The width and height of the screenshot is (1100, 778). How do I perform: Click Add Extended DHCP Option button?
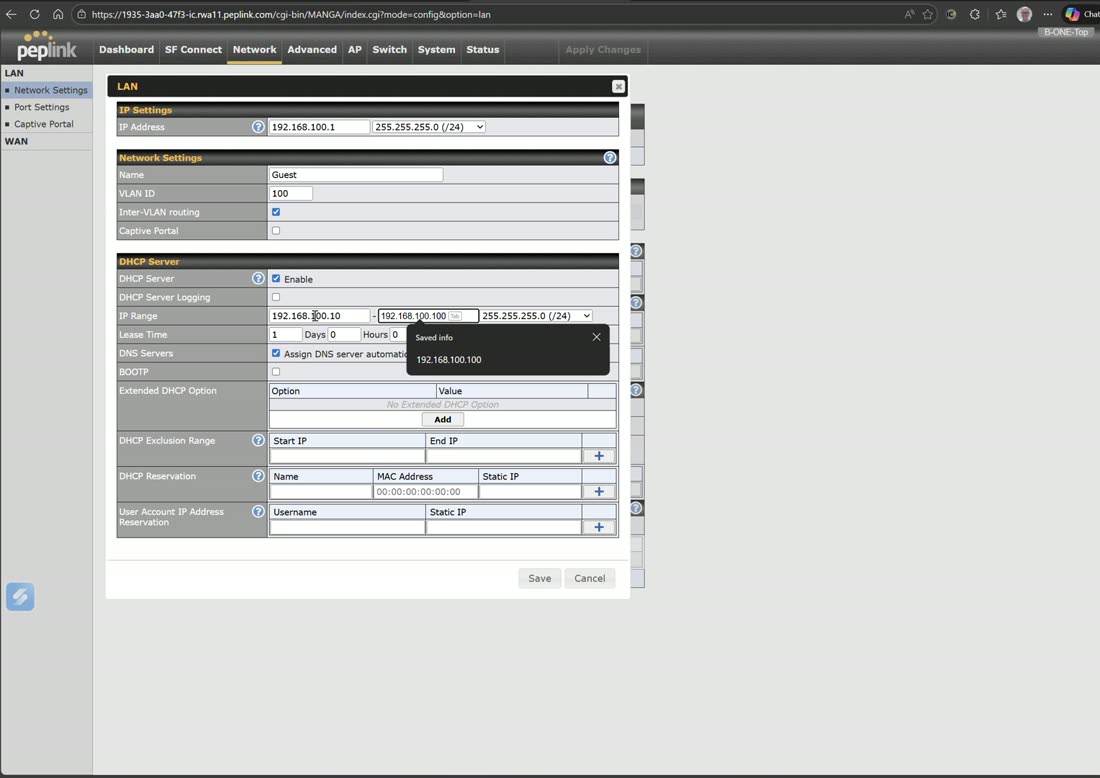click(443, 420)
